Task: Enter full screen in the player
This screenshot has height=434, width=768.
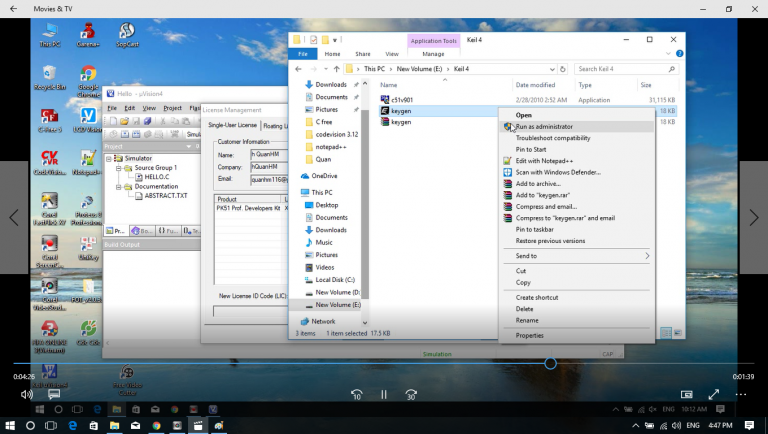Action: (714, 395)
